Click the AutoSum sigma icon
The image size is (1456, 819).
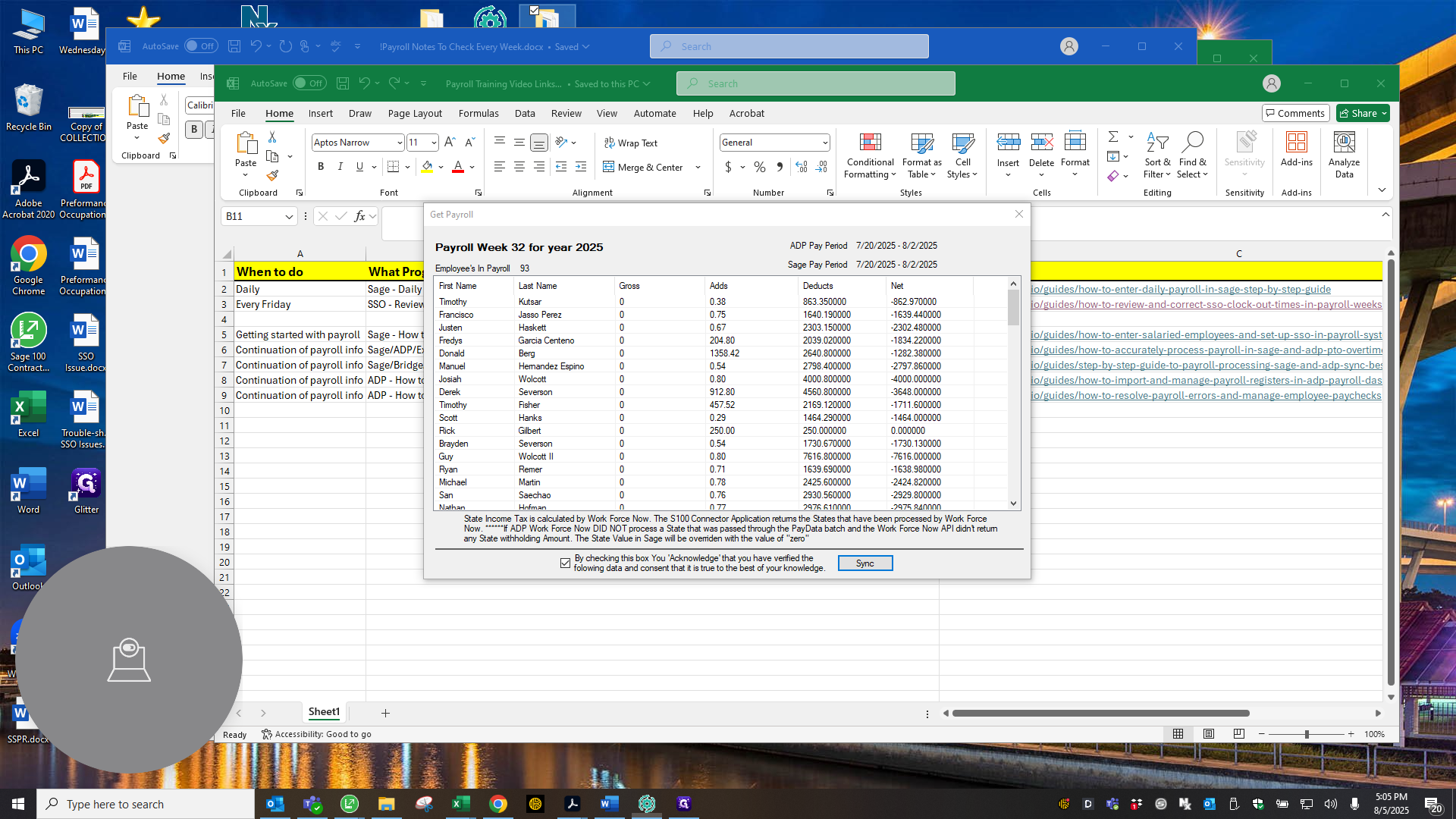tap(1112, 136)
